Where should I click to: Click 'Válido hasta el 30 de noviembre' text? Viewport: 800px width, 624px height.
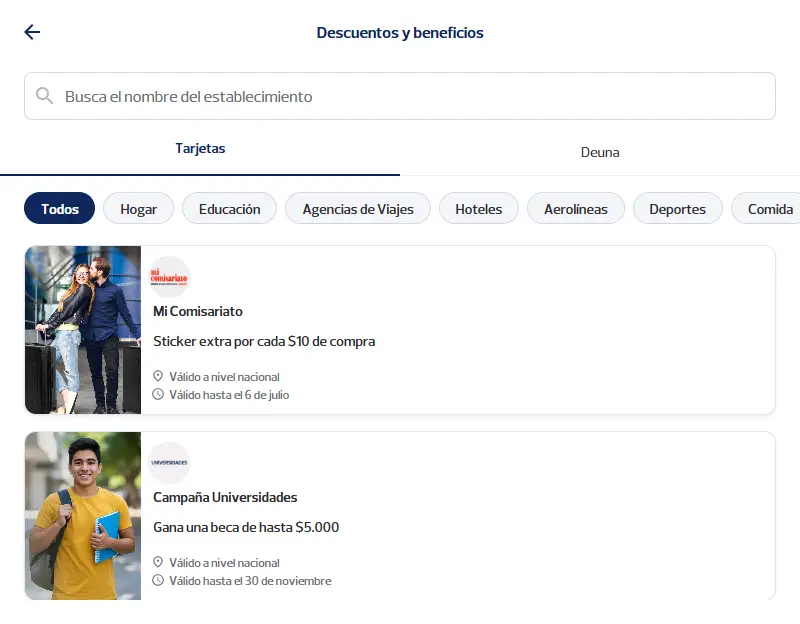250,580
